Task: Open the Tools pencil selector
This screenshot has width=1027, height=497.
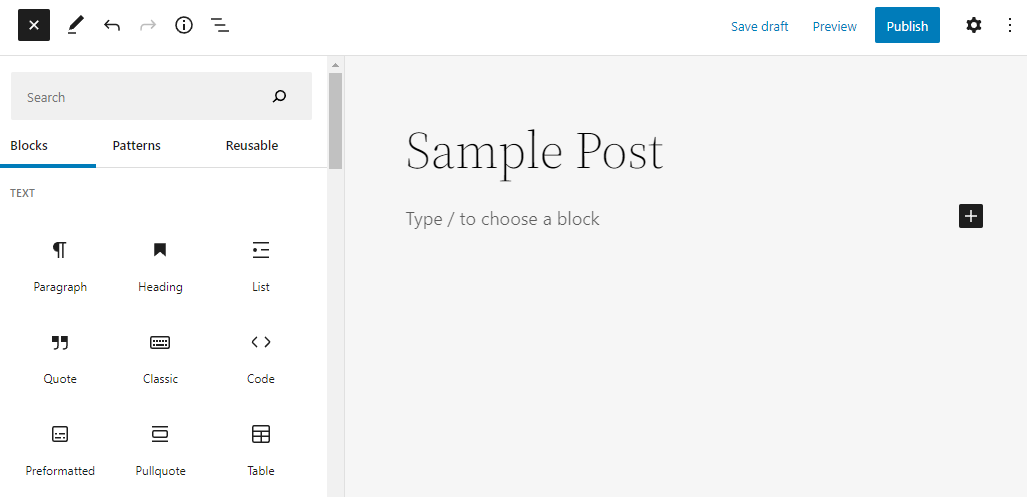Action: click(76, 26)
